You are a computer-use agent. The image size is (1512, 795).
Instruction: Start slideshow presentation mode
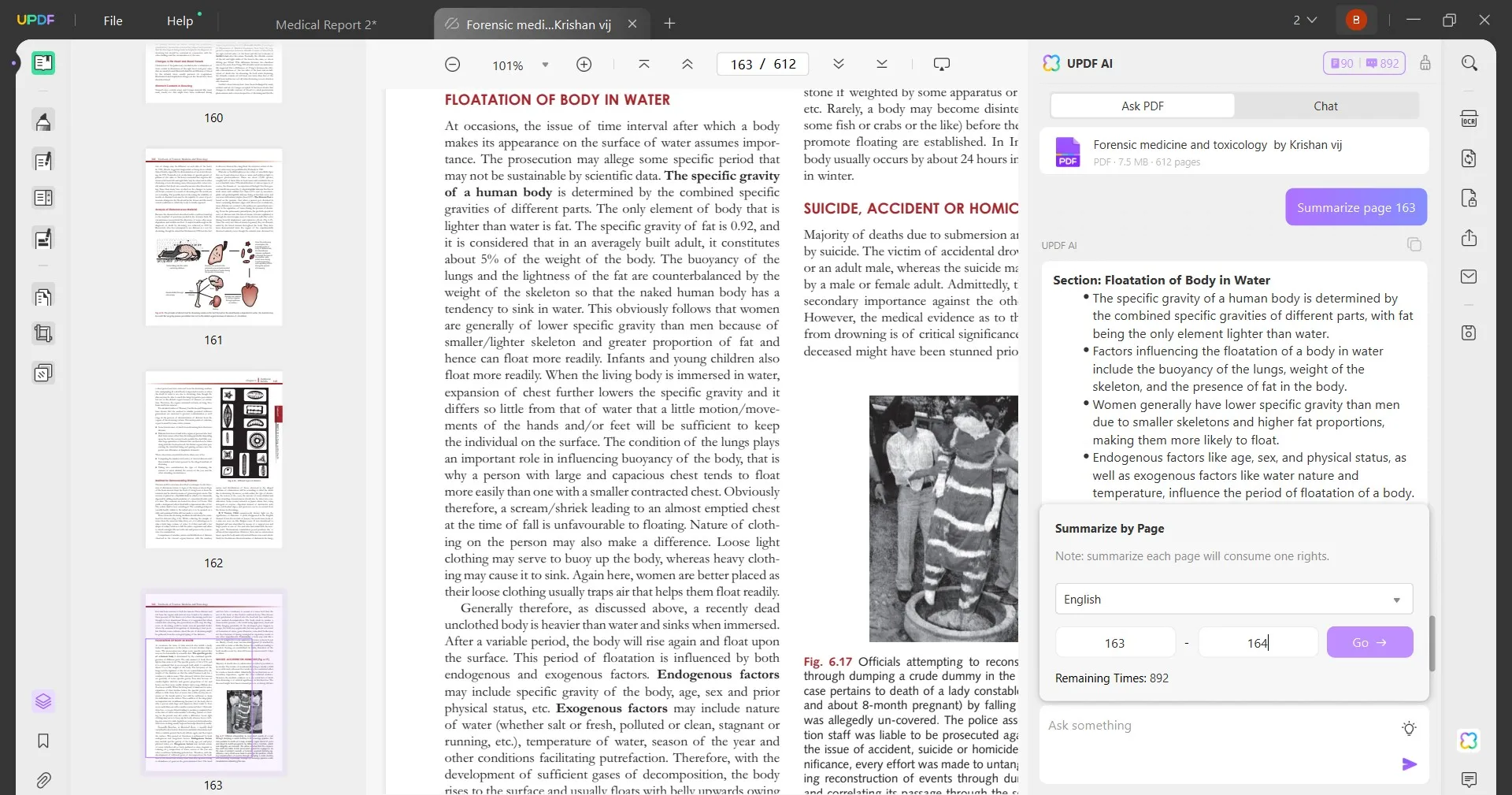[942, 65]
